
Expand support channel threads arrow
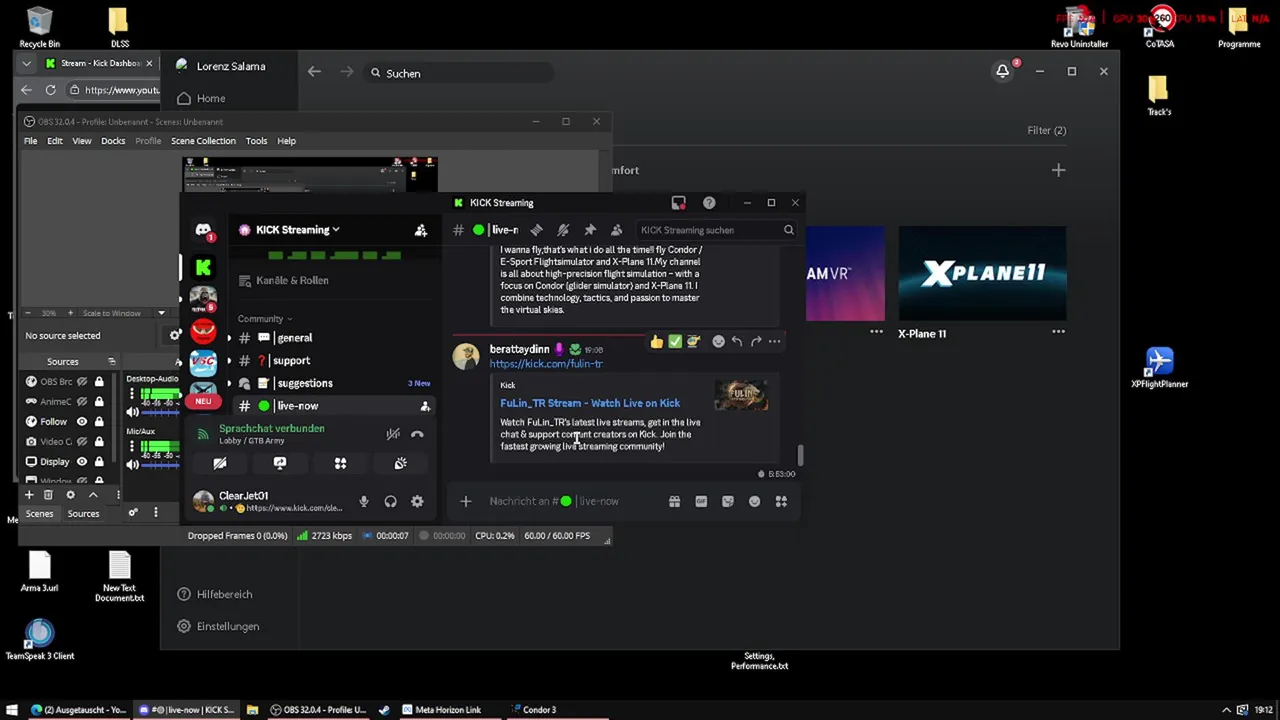(229, 361)
